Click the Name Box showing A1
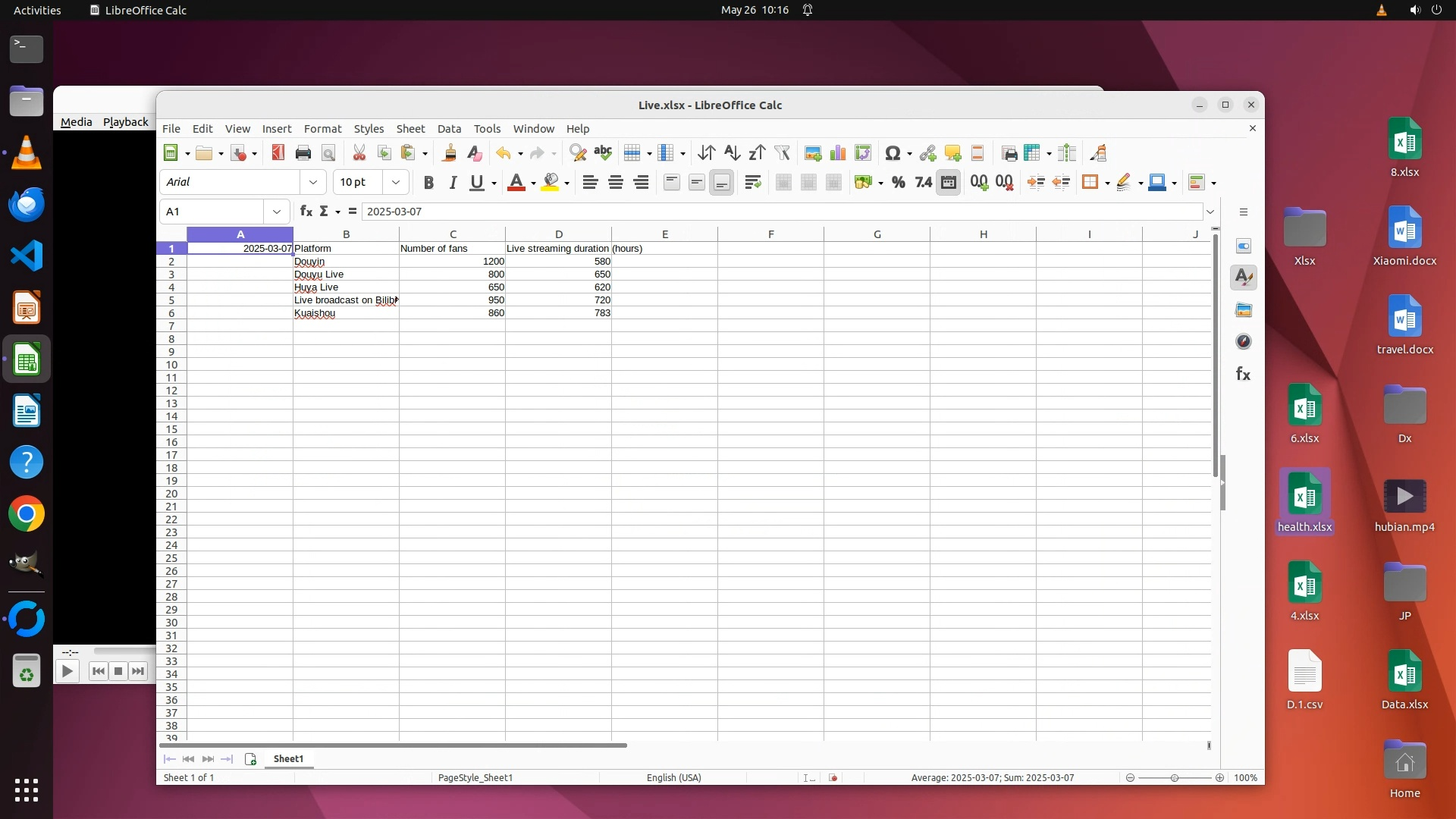Viewport: 1456px width, 819px height. coord(212,212)
